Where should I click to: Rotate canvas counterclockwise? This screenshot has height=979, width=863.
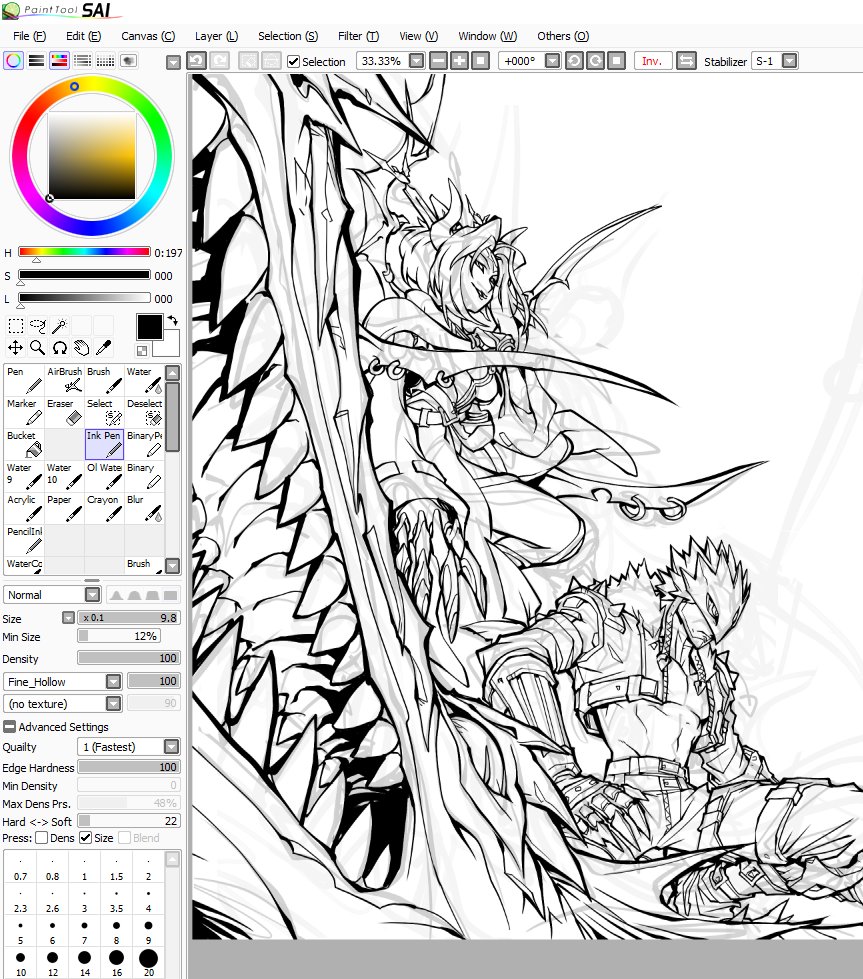point(574,61)
